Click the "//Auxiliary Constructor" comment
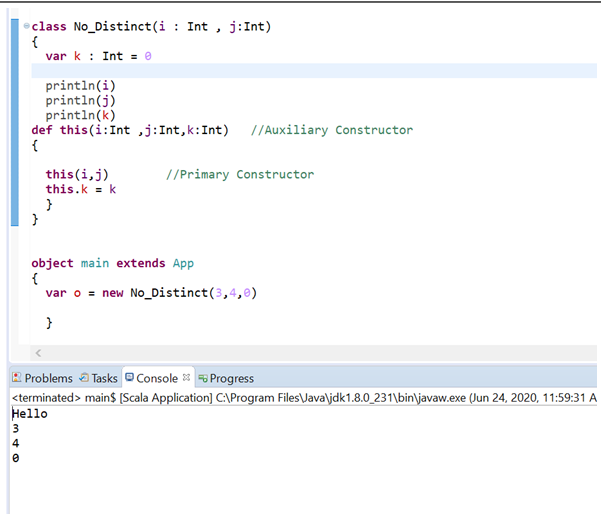This screenshot has width=601, height=514. 332,130
